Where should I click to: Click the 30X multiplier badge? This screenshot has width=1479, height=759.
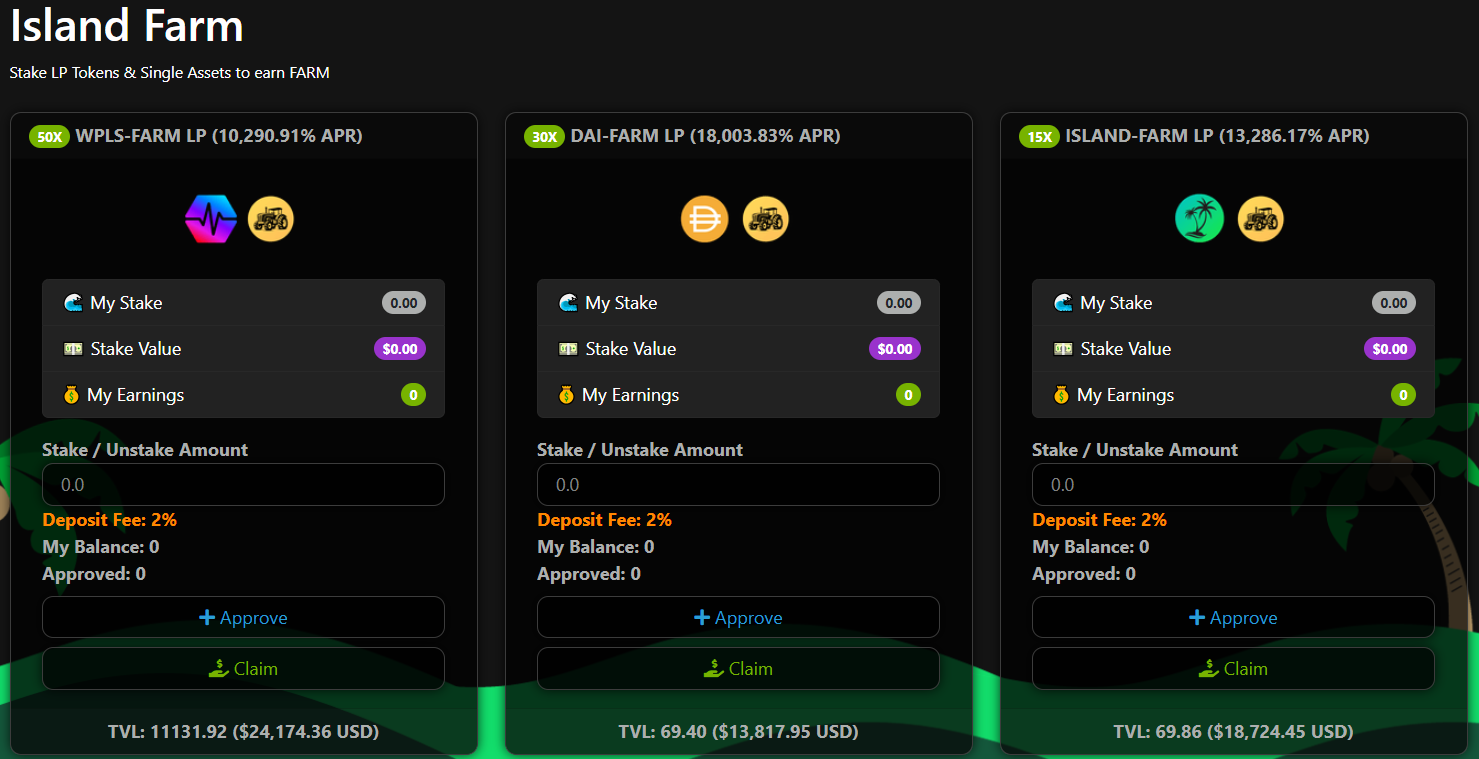(x=544, y=136)
